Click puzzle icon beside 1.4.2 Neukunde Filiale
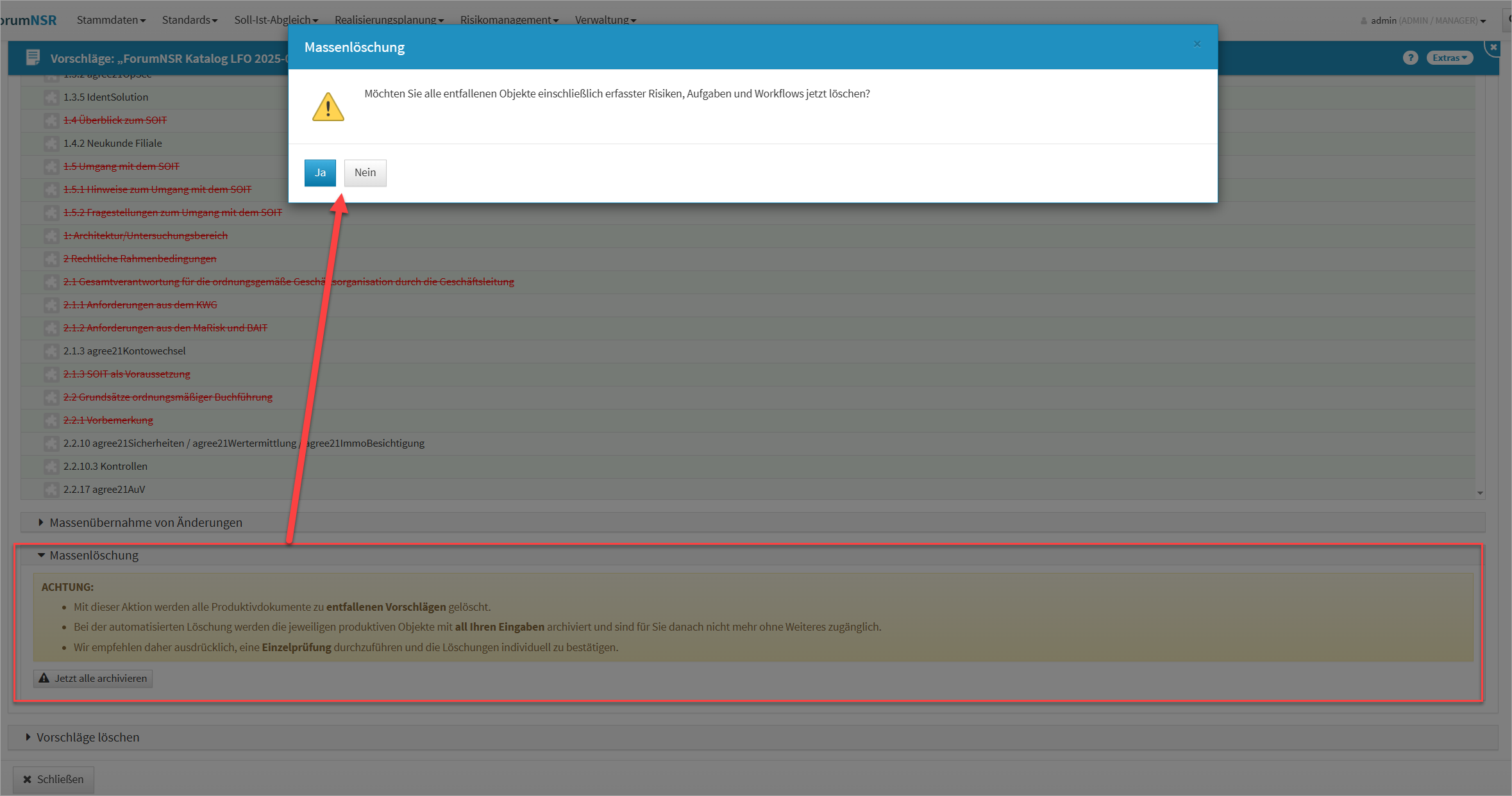The height and width of the screenshot is (796, 1512). click(x=51, y=144)
